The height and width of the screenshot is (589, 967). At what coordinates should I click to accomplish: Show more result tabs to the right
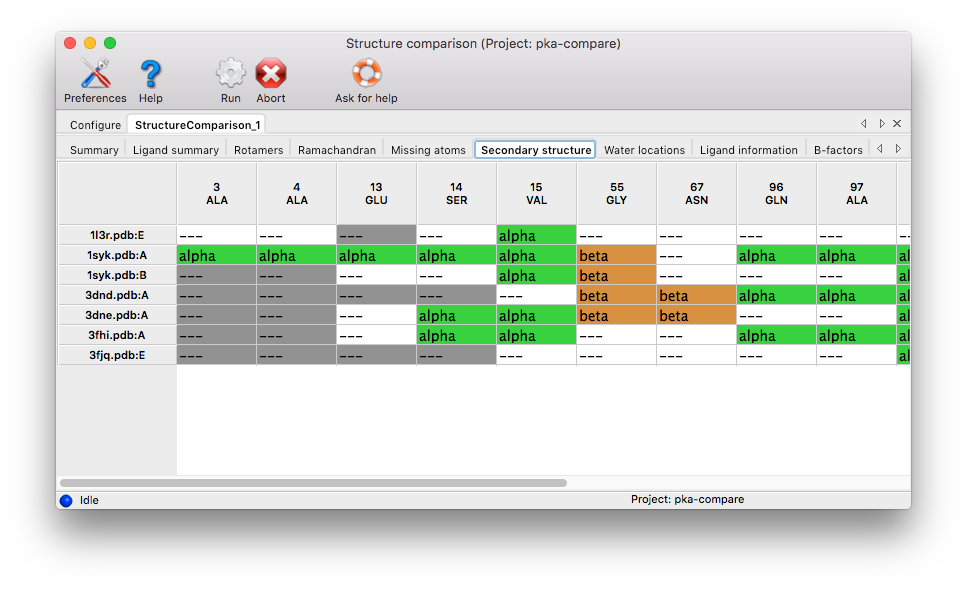coord(898,149)
